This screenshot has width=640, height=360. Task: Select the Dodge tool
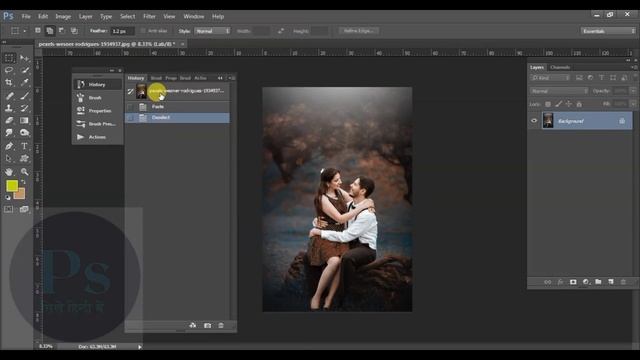[24, 133]
